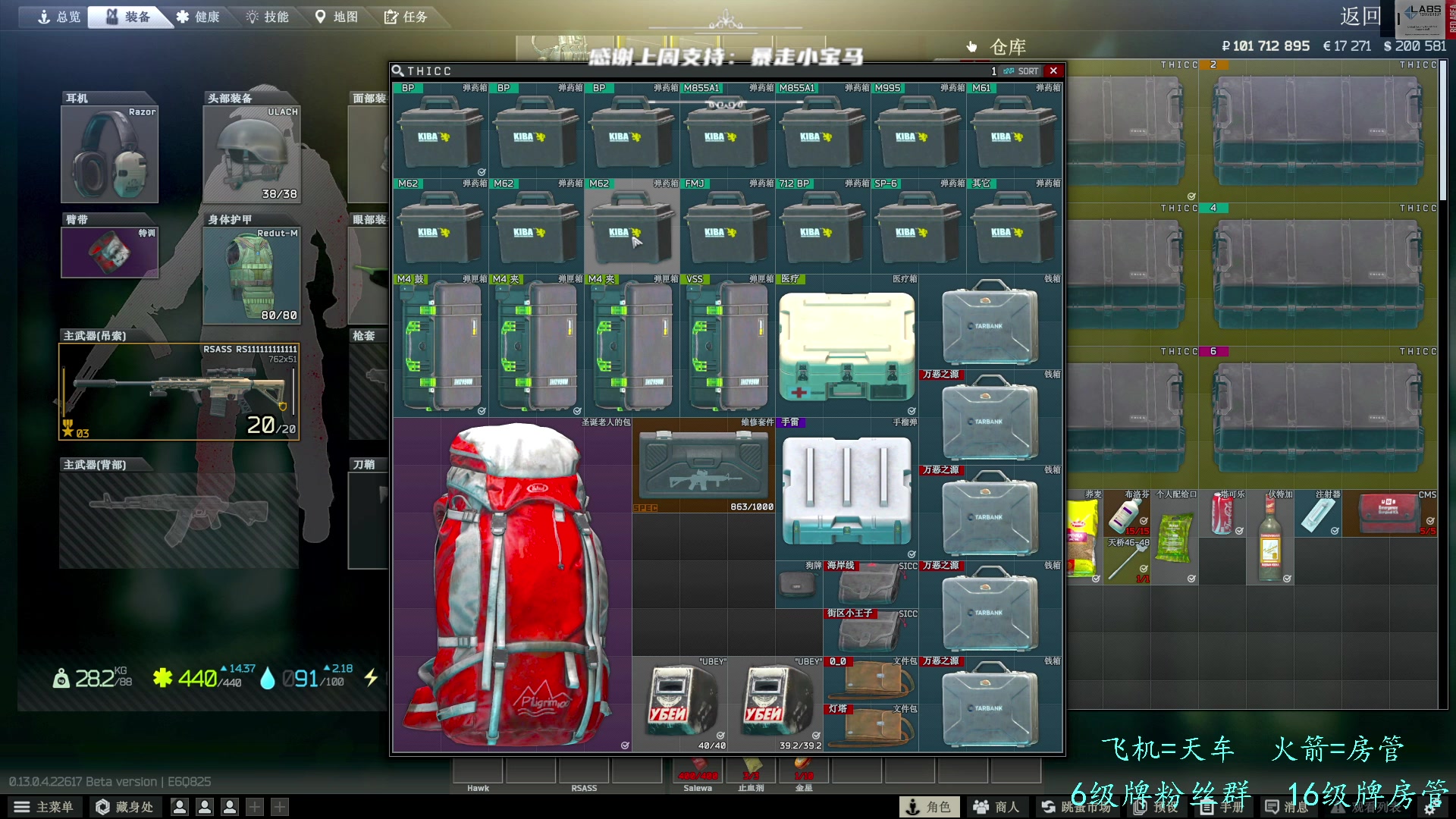1456x819 pixels.
Task: Select the 天桥46-48 key
Action: click(1128, 560)
